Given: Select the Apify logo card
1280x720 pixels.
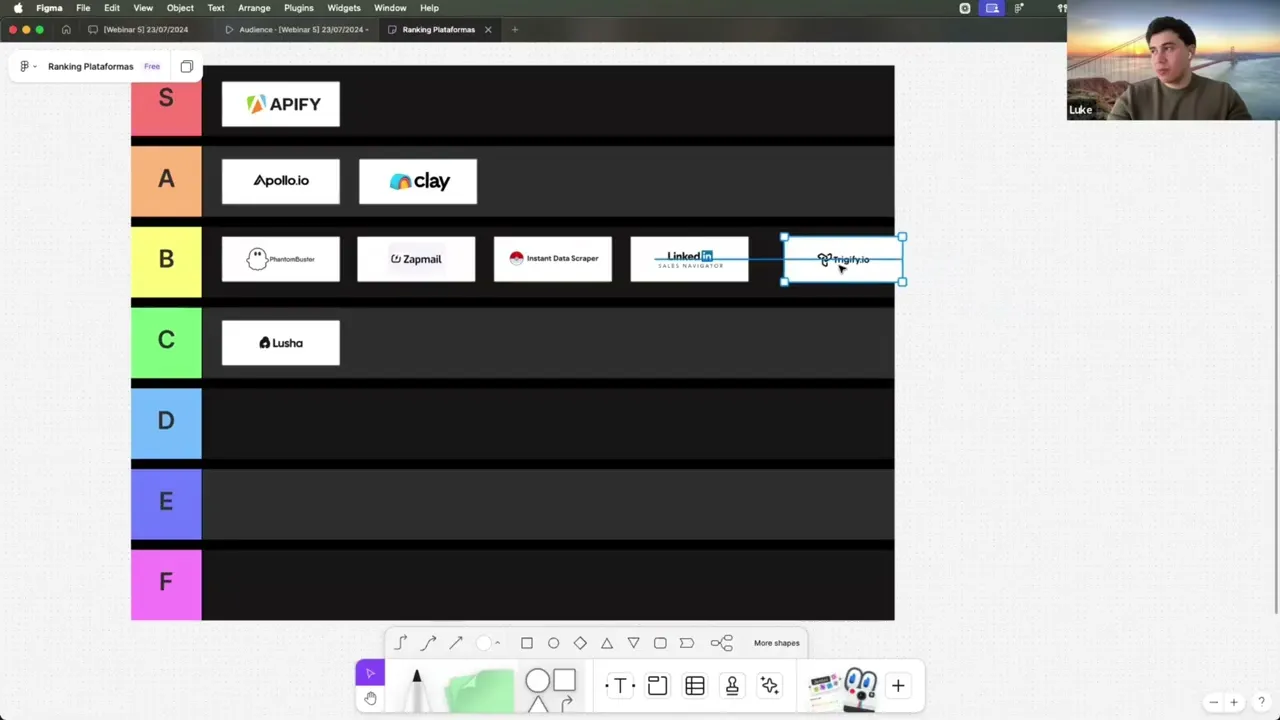Looking at the screenshot, I should pyautogui.click(x=281, y=104).
